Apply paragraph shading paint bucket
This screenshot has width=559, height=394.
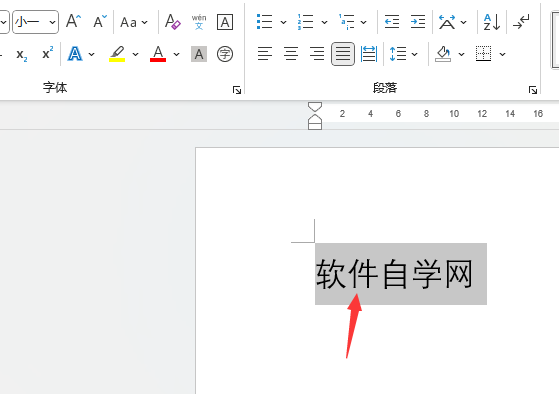(443, 54)
